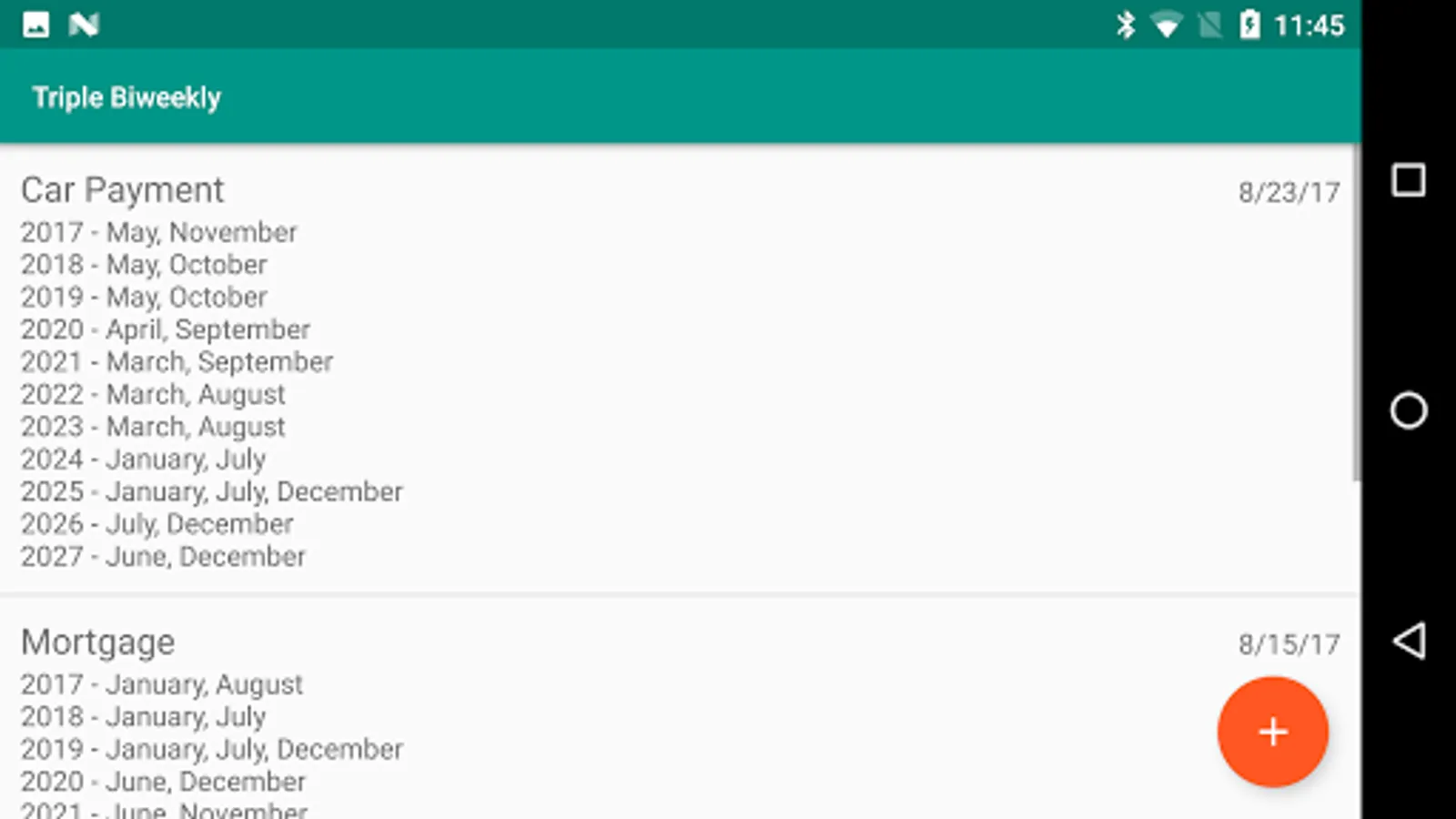Tap the Triple Biweekly app title
Image resolution: width=1456 pixels, height=819 pixels.
point(126,97)
